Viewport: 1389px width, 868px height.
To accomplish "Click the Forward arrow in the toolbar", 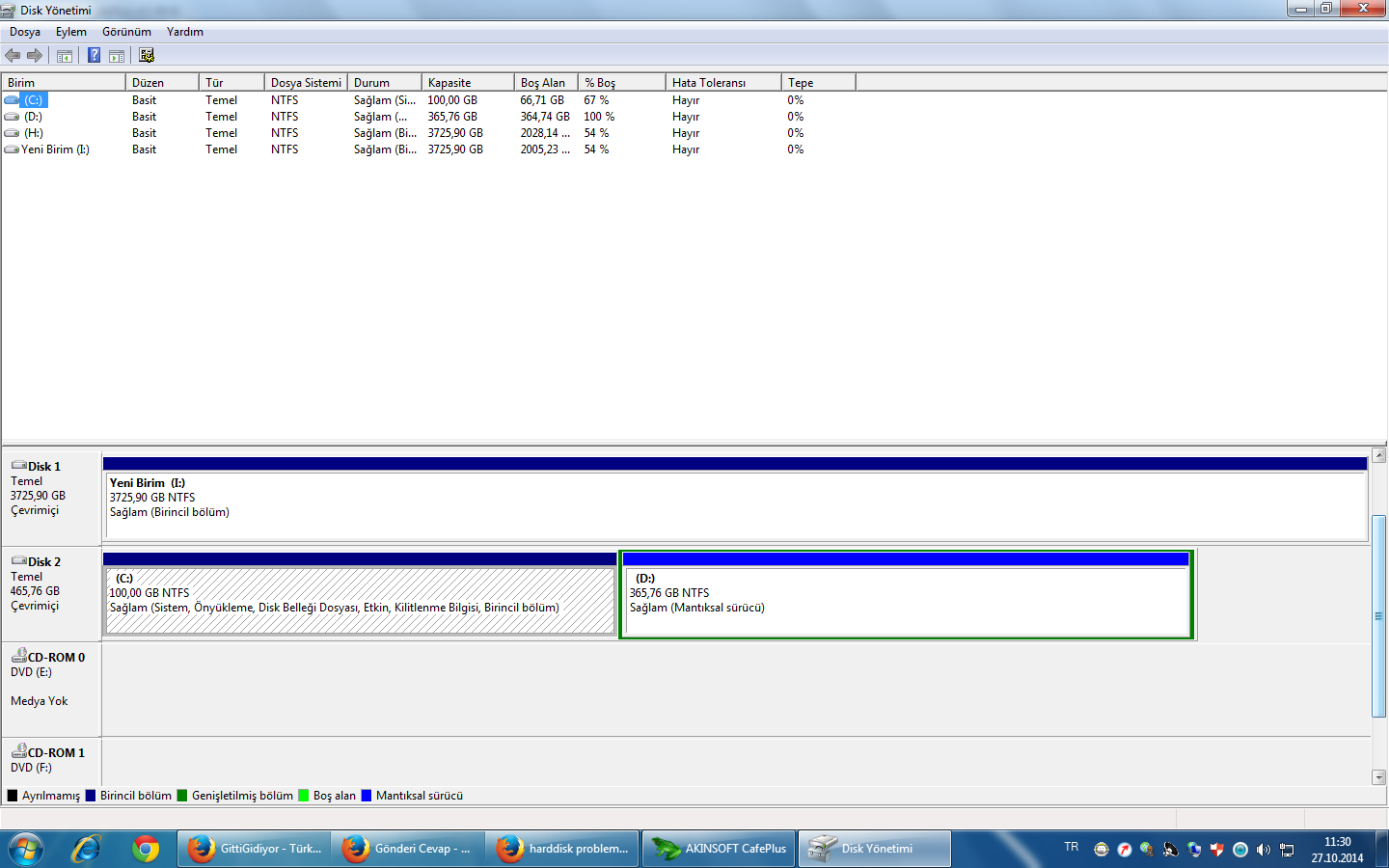I will [x=35, y=56].
